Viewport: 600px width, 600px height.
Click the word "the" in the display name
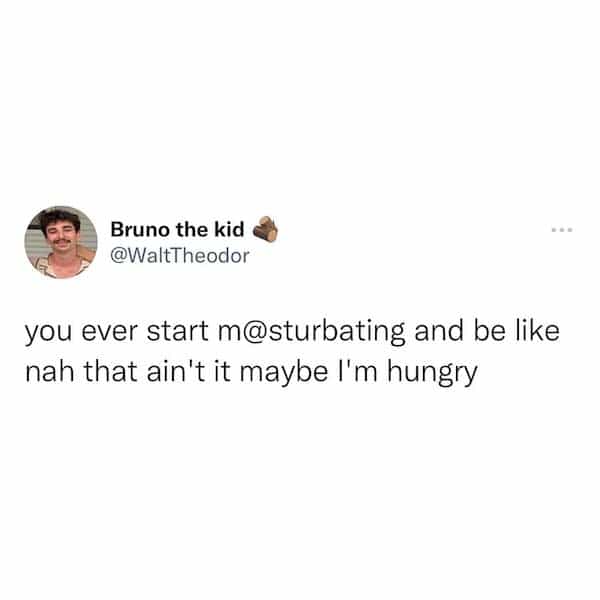[191, 229]
